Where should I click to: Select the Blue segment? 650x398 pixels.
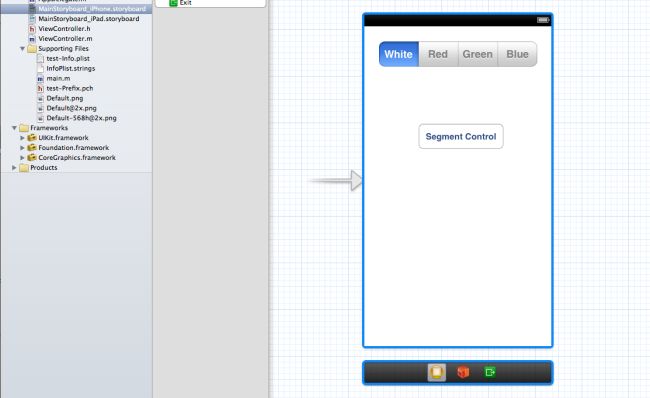click(517, 54)
